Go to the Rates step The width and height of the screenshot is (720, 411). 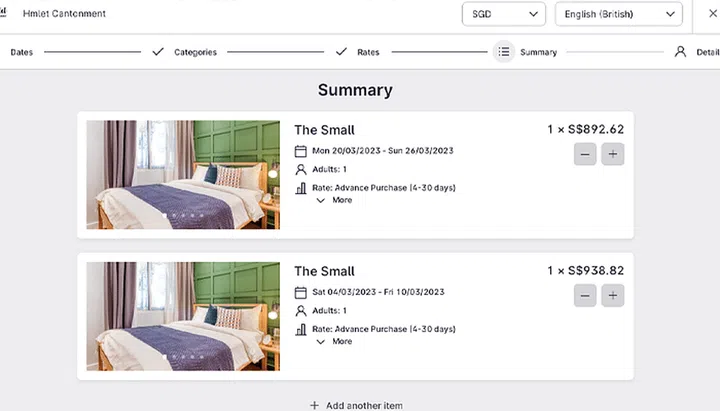tap(368, 52)
